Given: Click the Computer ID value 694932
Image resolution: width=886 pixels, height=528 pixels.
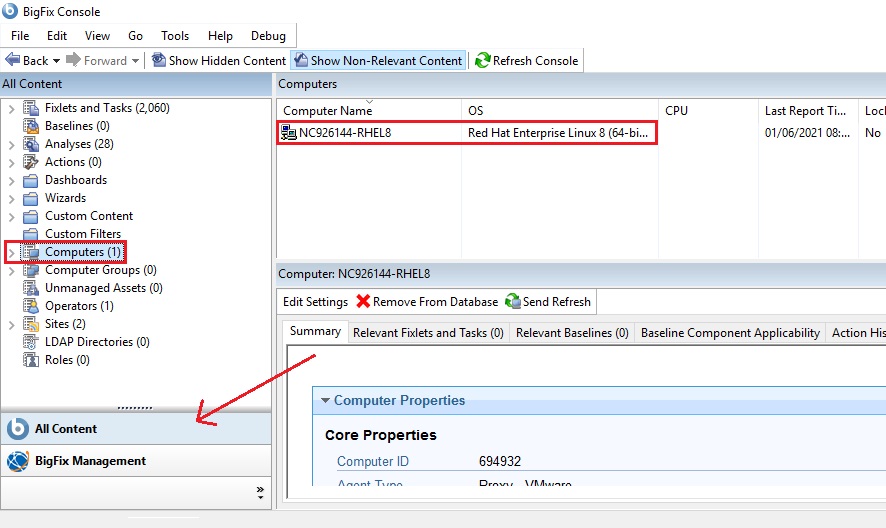Looking at the screenshot, I should pyautogui.click(x=500, y=461).
